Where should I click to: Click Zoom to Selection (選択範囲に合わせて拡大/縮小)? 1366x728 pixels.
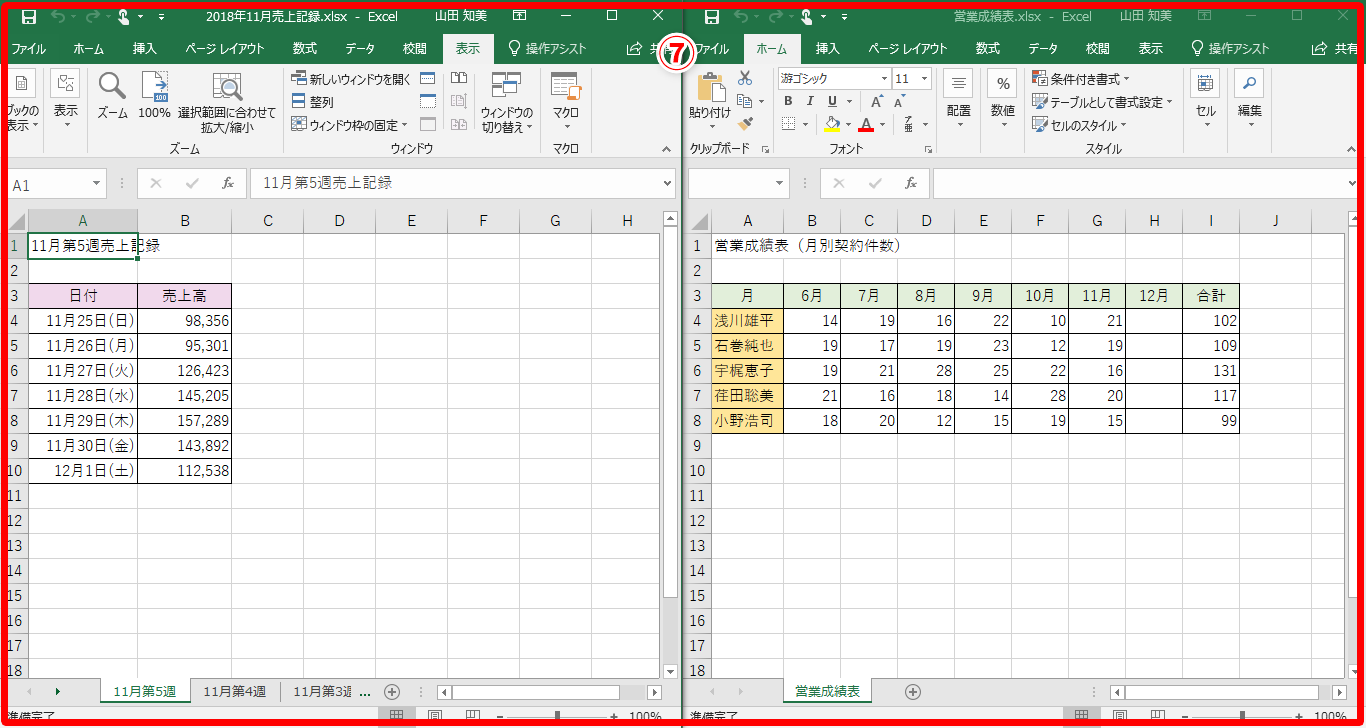click(227, 103)
